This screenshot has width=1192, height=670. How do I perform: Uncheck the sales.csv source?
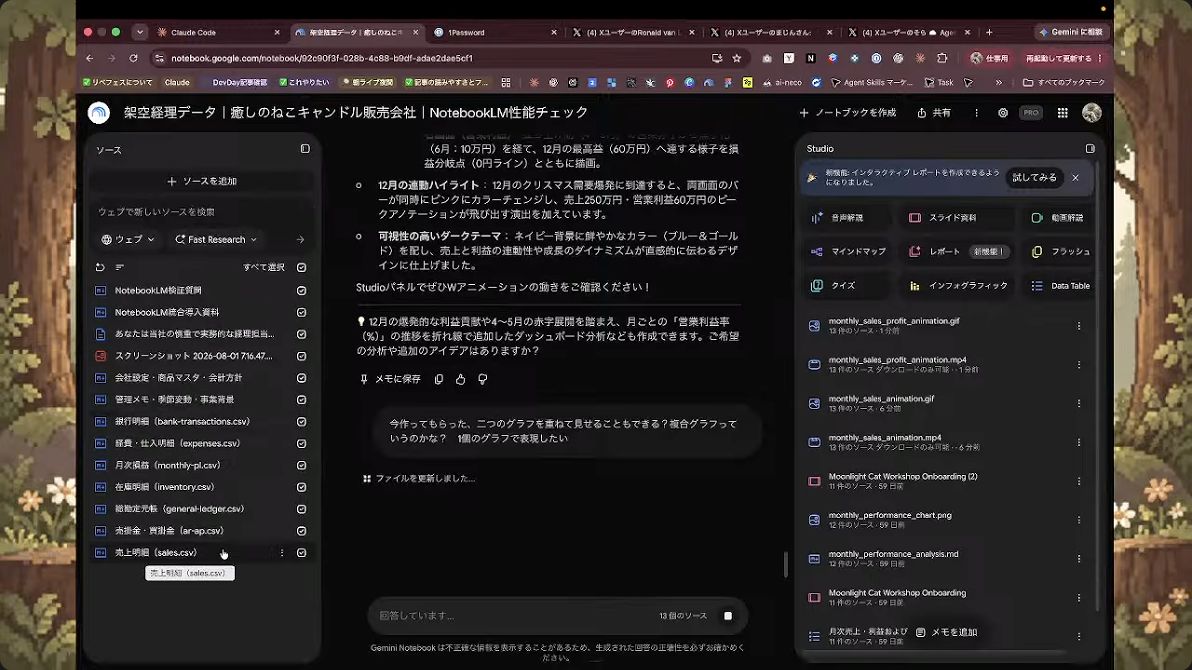(302, 553)
